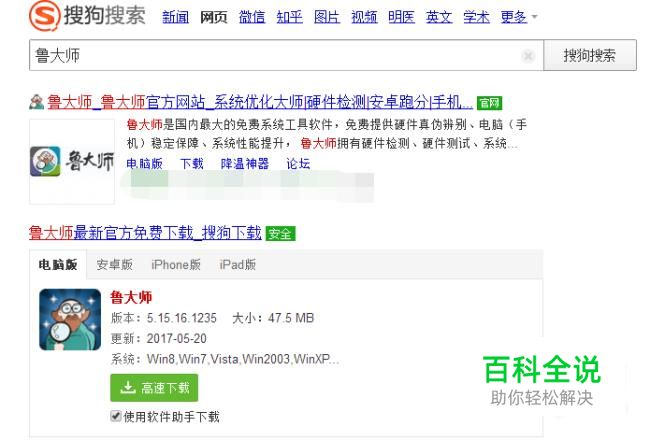The width and height of the screenshot is (650, 441).
Task: Click the update date 2017-05-20
Action: pyautogui.click(x=177, y=339)
